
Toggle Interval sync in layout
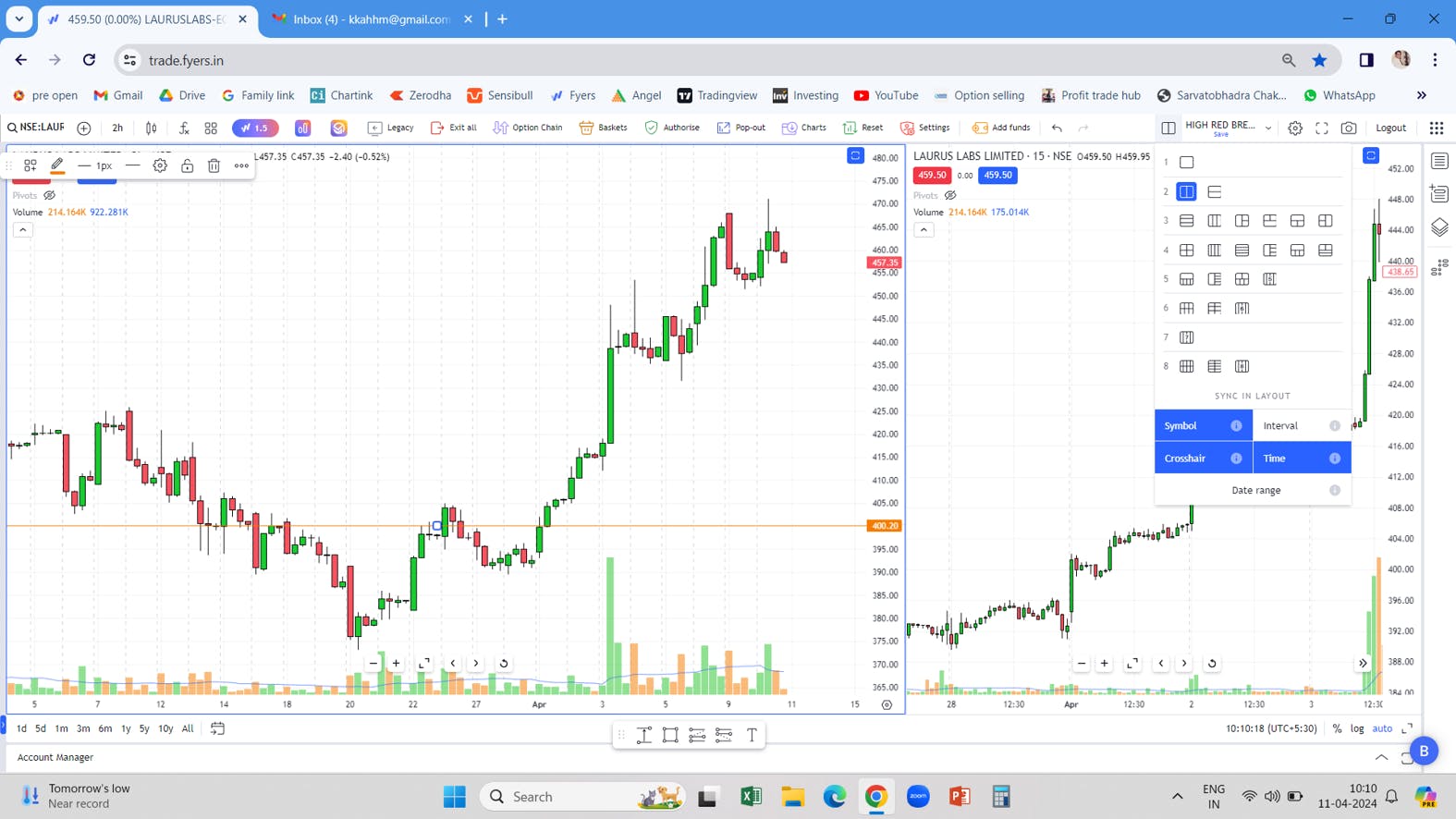[x=1302, y=425]
